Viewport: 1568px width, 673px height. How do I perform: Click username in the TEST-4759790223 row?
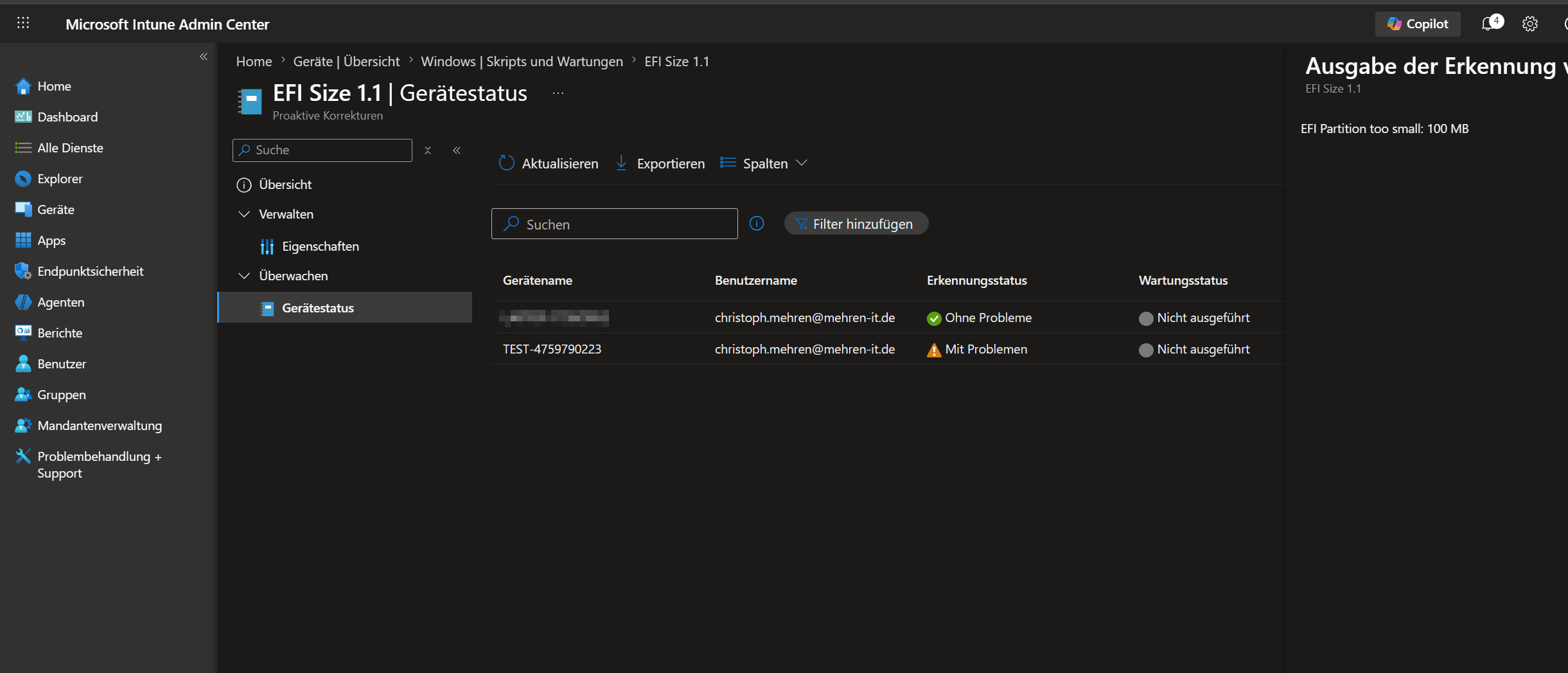click(x=804, y=349)
